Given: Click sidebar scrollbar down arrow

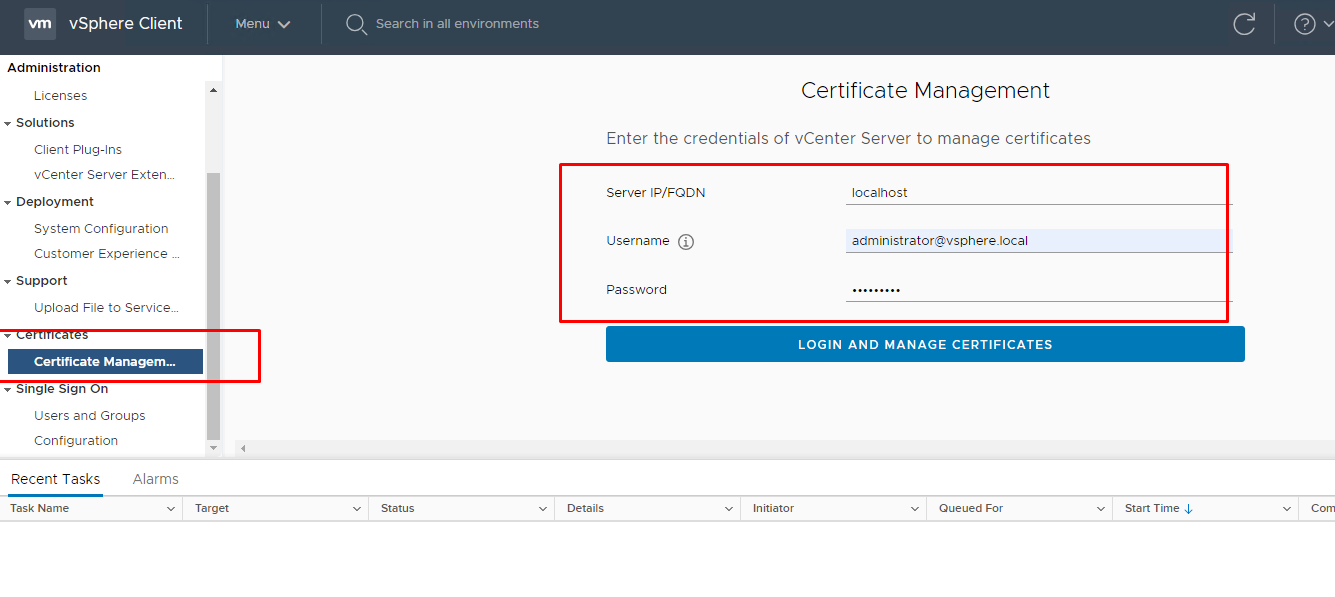Looking at the screenshot, I should tap(213, 449).
